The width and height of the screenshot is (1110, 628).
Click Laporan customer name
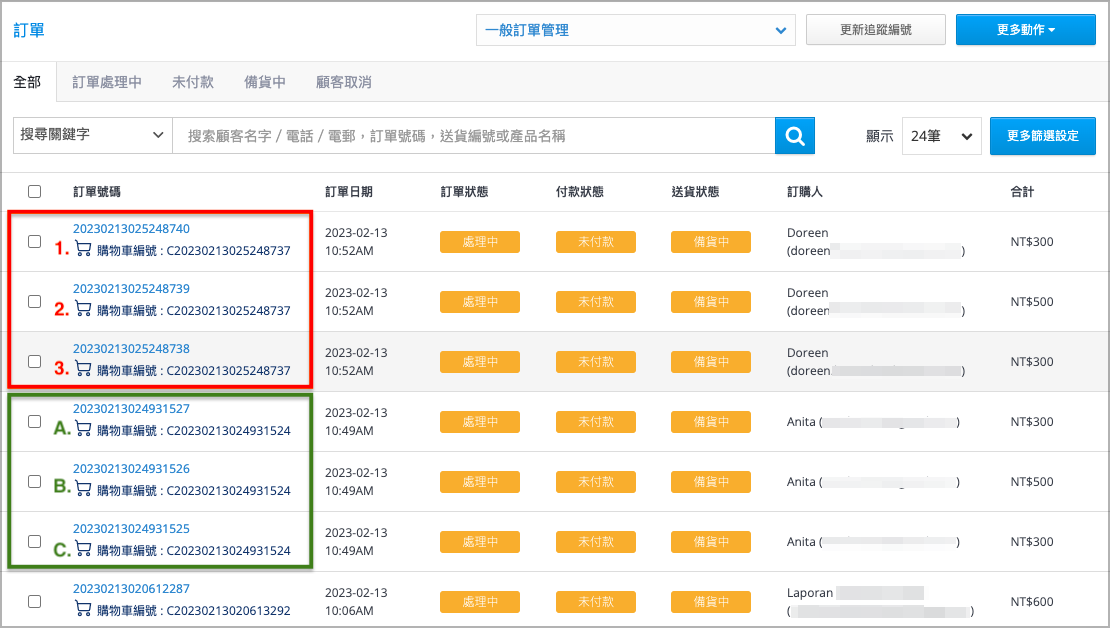(810, 593)
